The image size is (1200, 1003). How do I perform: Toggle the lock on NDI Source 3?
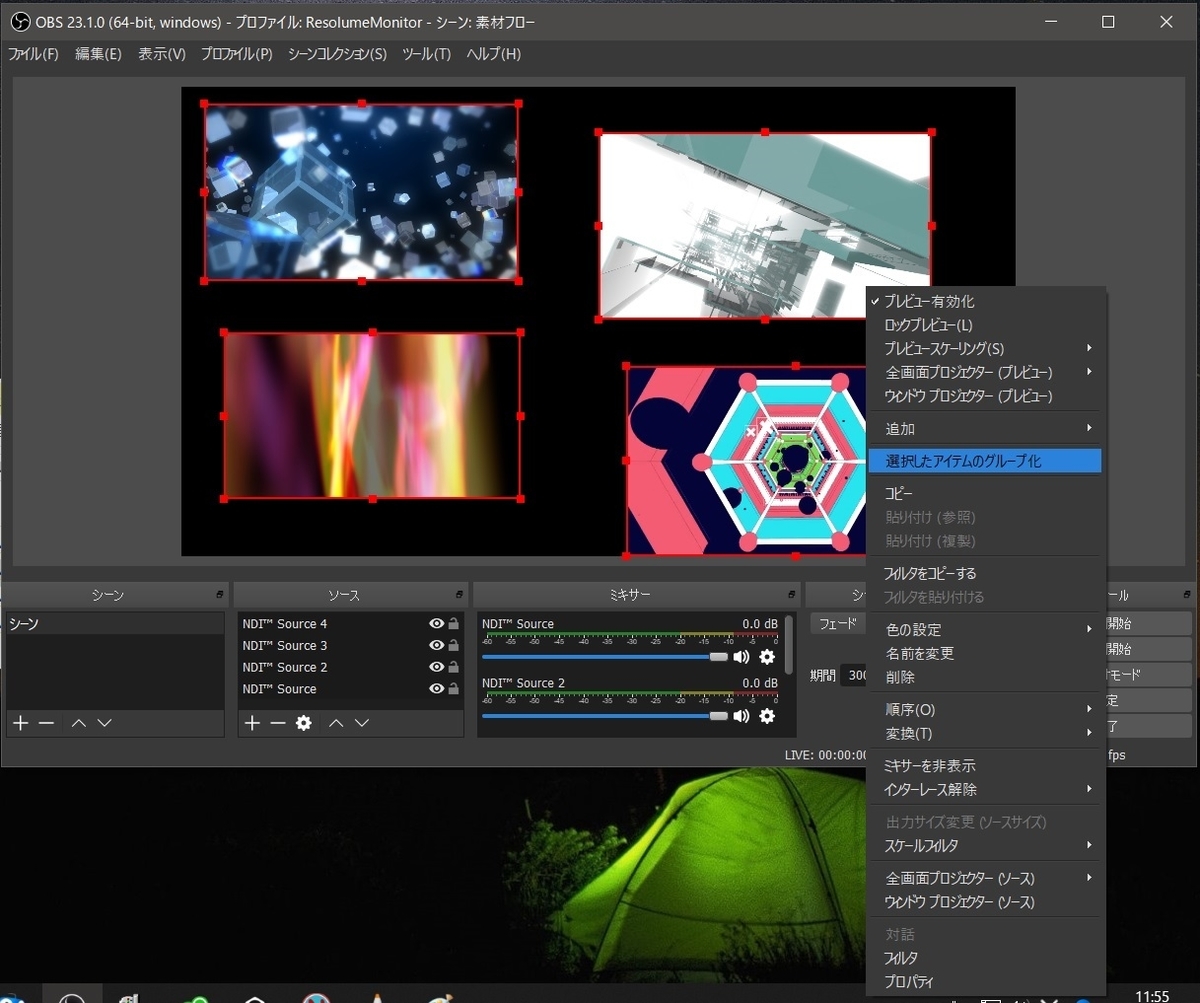pyautogui.click(x=453, y=646)
